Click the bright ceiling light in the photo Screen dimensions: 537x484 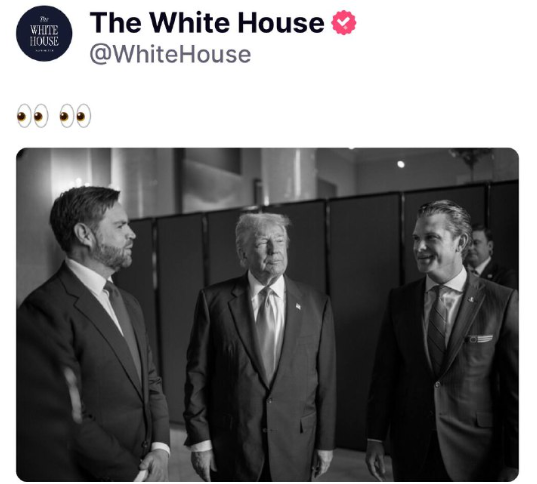pyautogui.click(x=401, y=164)
